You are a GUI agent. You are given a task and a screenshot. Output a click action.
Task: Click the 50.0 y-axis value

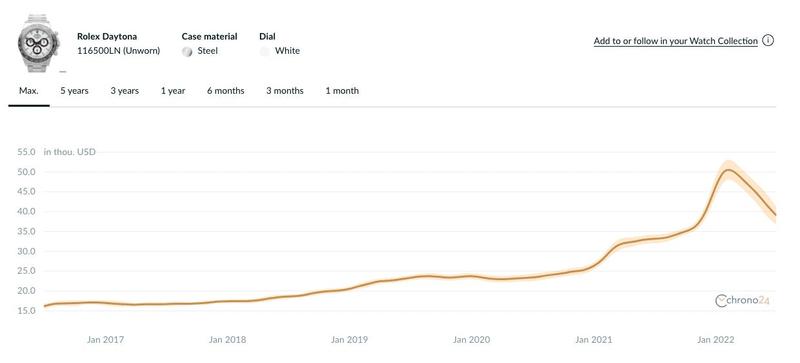(26, 172)
